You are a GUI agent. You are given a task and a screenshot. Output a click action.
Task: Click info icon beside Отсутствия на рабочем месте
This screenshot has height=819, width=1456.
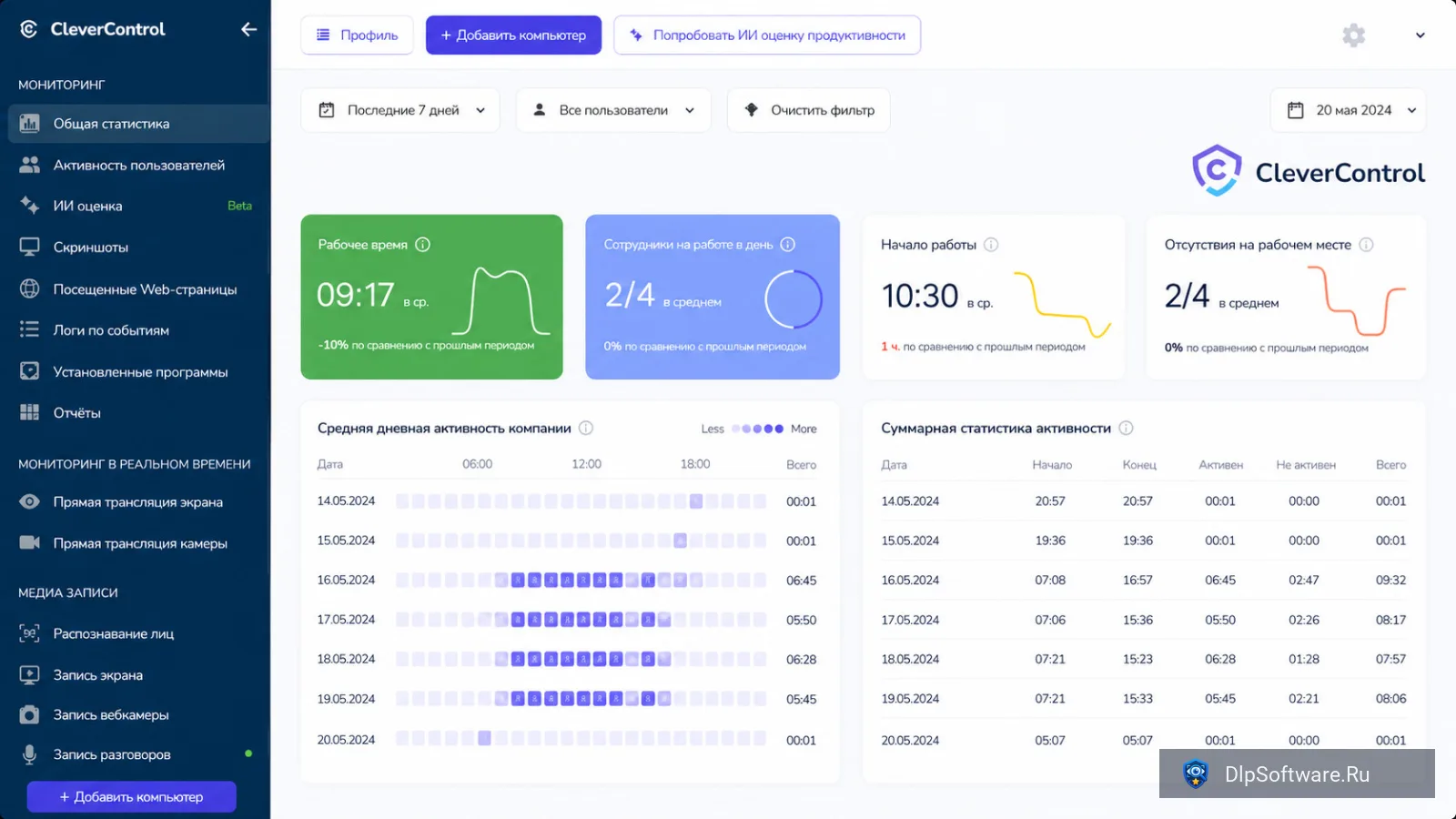coord(1366,244)
